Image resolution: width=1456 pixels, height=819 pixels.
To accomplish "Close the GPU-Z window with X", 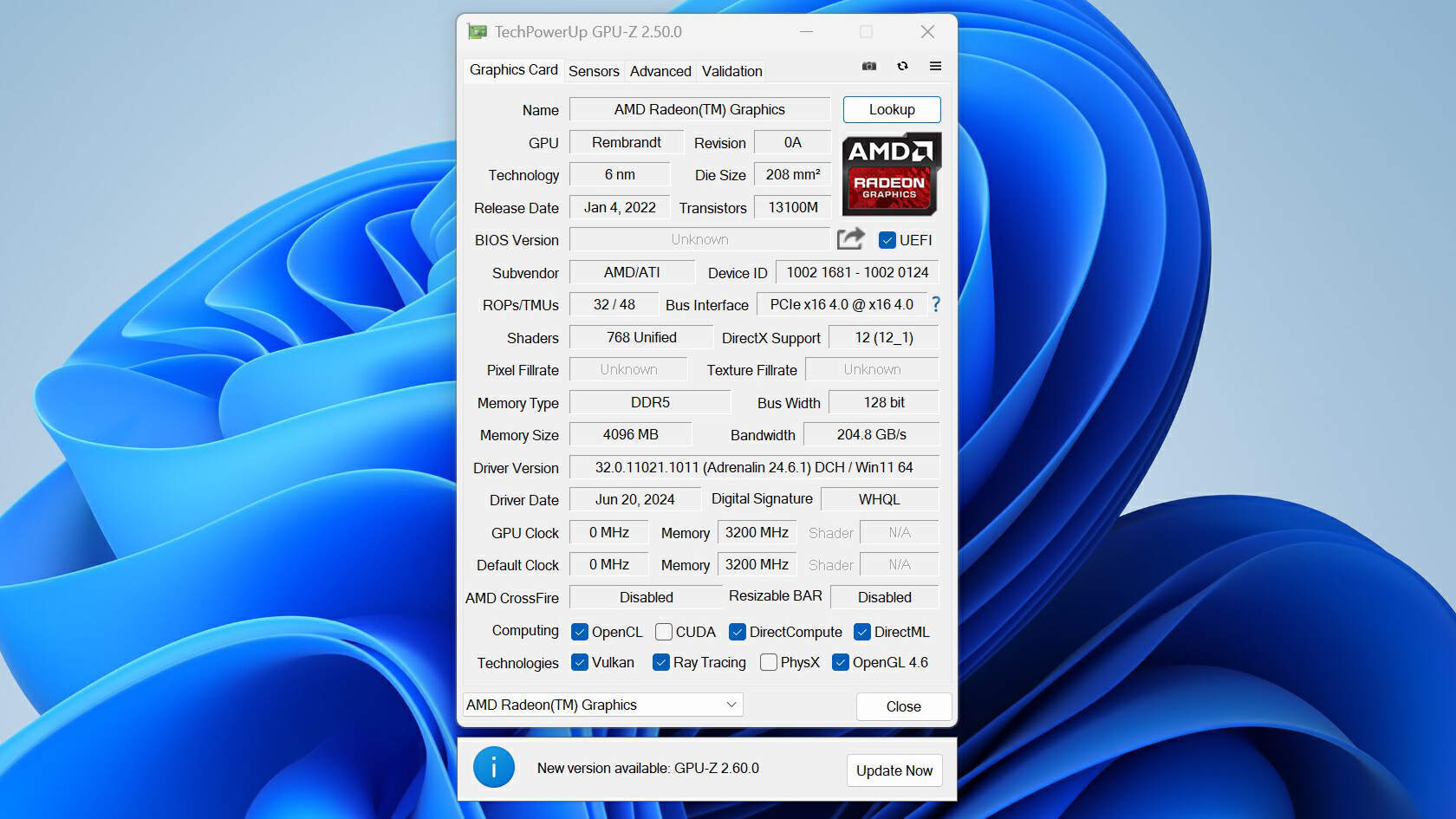I will [x=927, y=32].
